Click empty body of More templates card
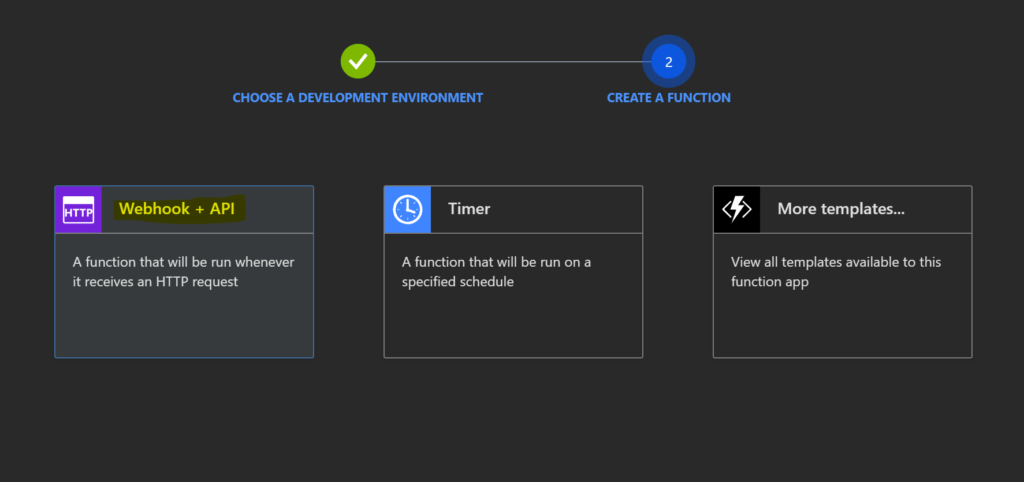The height and width of the screenshot is (482, 1024). tap(841, 325)
